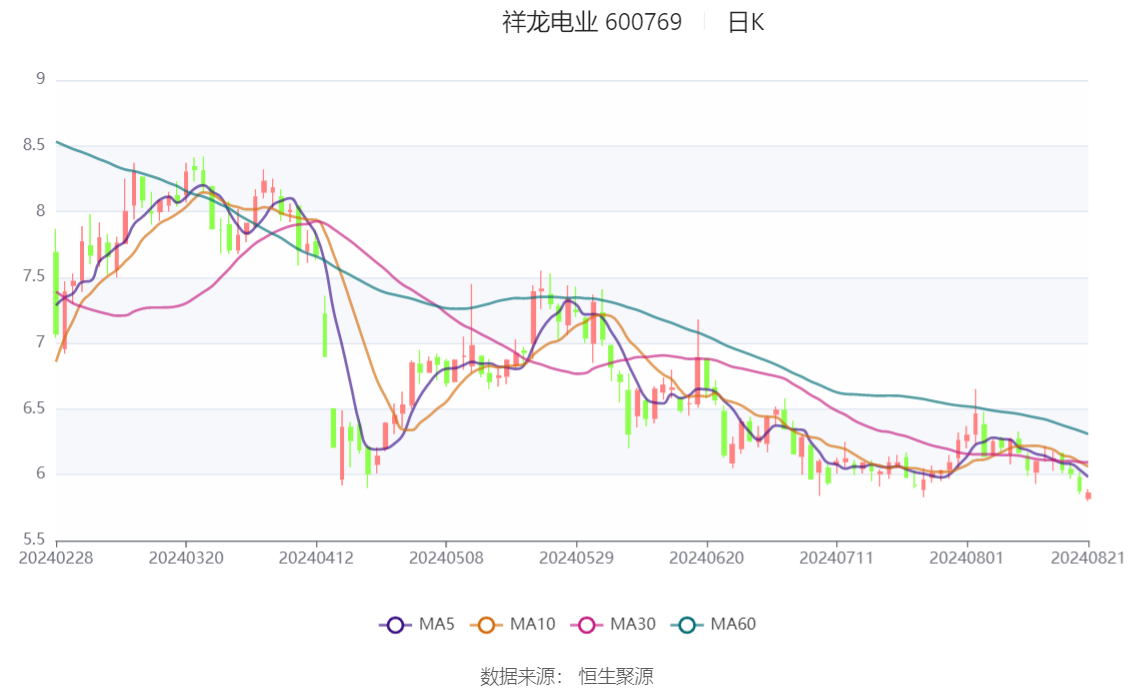This screenshot has width=1134, height=689.
Task: Click the 20240412 date on the x-axis
Action: 316,557
